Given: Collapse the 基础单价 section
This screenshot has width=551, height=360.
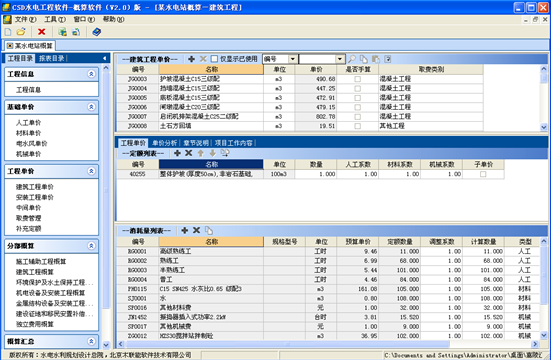Looking at the screenshot, I should (x=91, y=107).
